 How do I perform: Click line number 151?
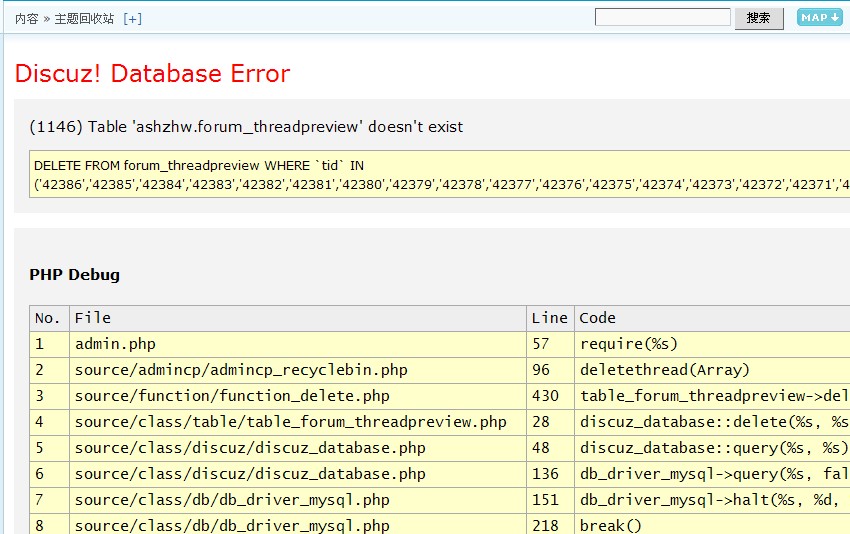click(550, 500)
